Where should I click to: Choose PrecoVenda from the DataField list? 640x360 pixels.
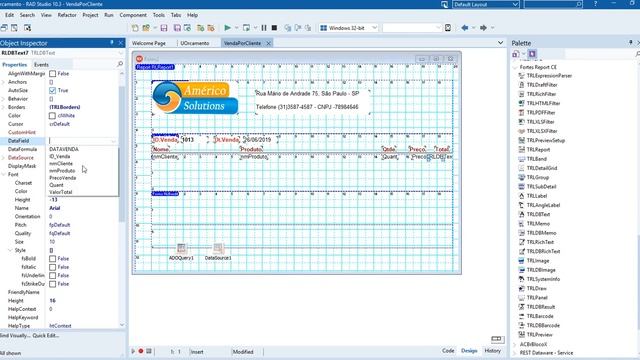[62, 178]
